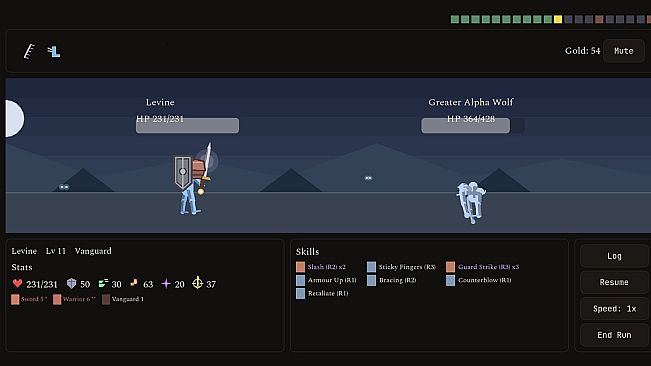Image resolution: width=651 pixels, height=366 pixels.
Task: Click the sword item icon in top bar
Action: pyautogui.click(x=29, y=51)
